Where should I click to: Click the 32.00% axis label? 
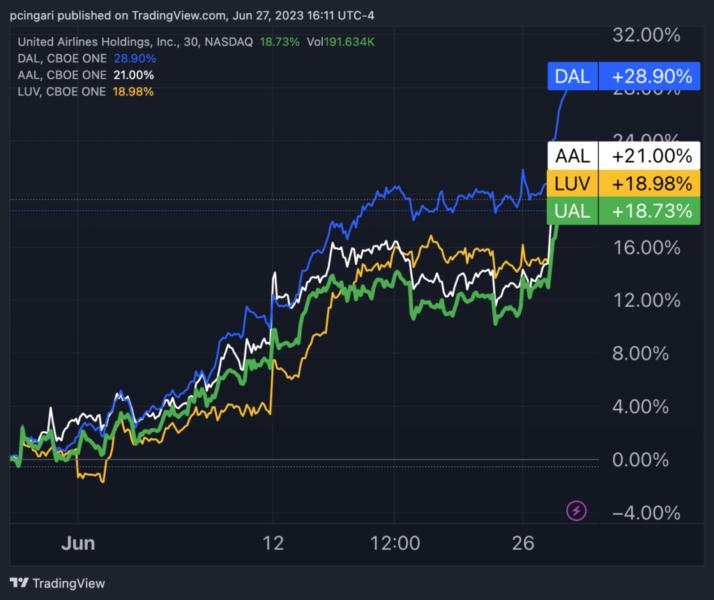[x=646, y=35]
